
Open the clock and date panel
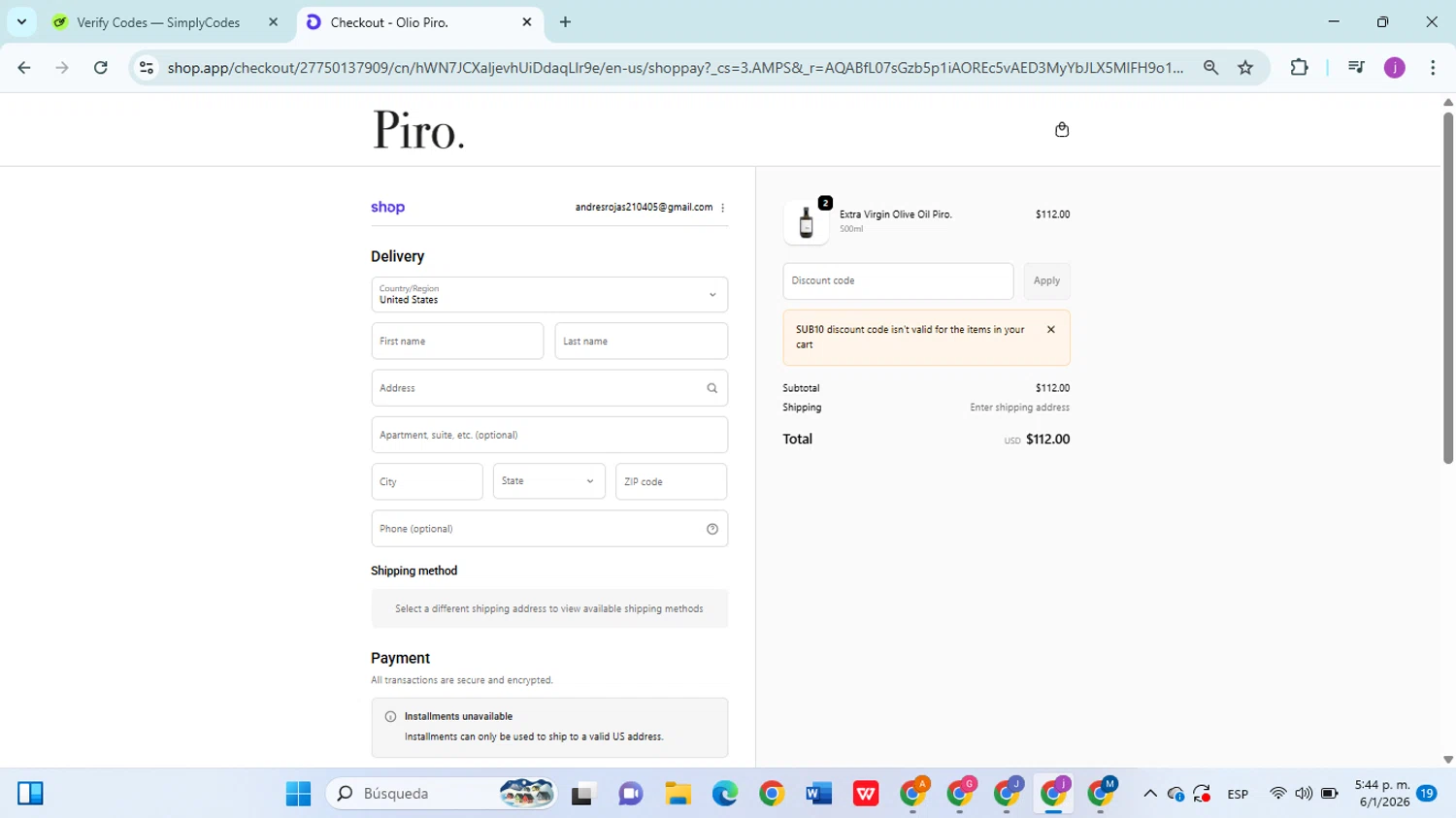click(x=1382, y=794)
